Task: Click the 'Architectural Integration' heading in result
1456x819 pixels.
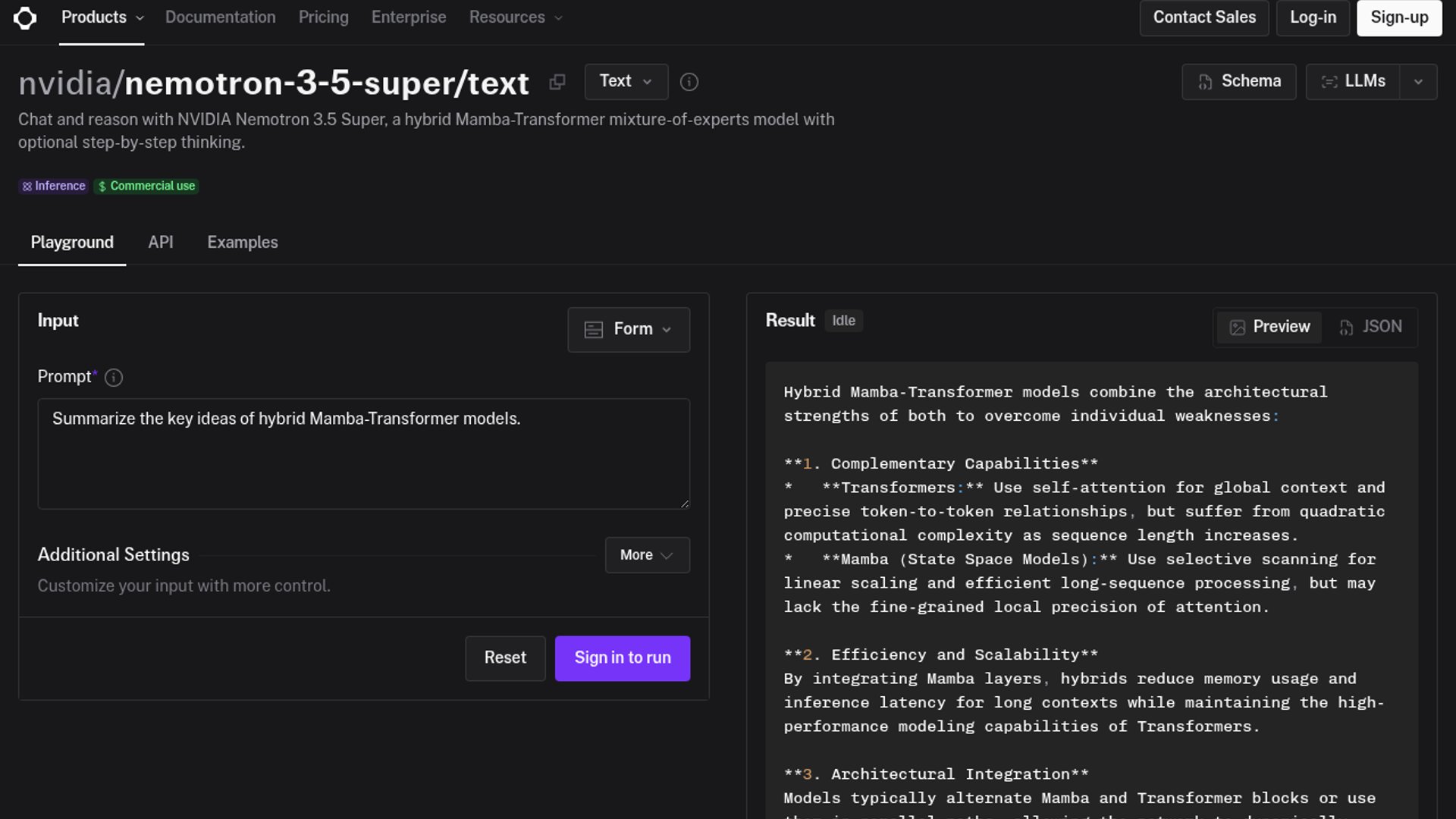Action: tap(937, 774)
